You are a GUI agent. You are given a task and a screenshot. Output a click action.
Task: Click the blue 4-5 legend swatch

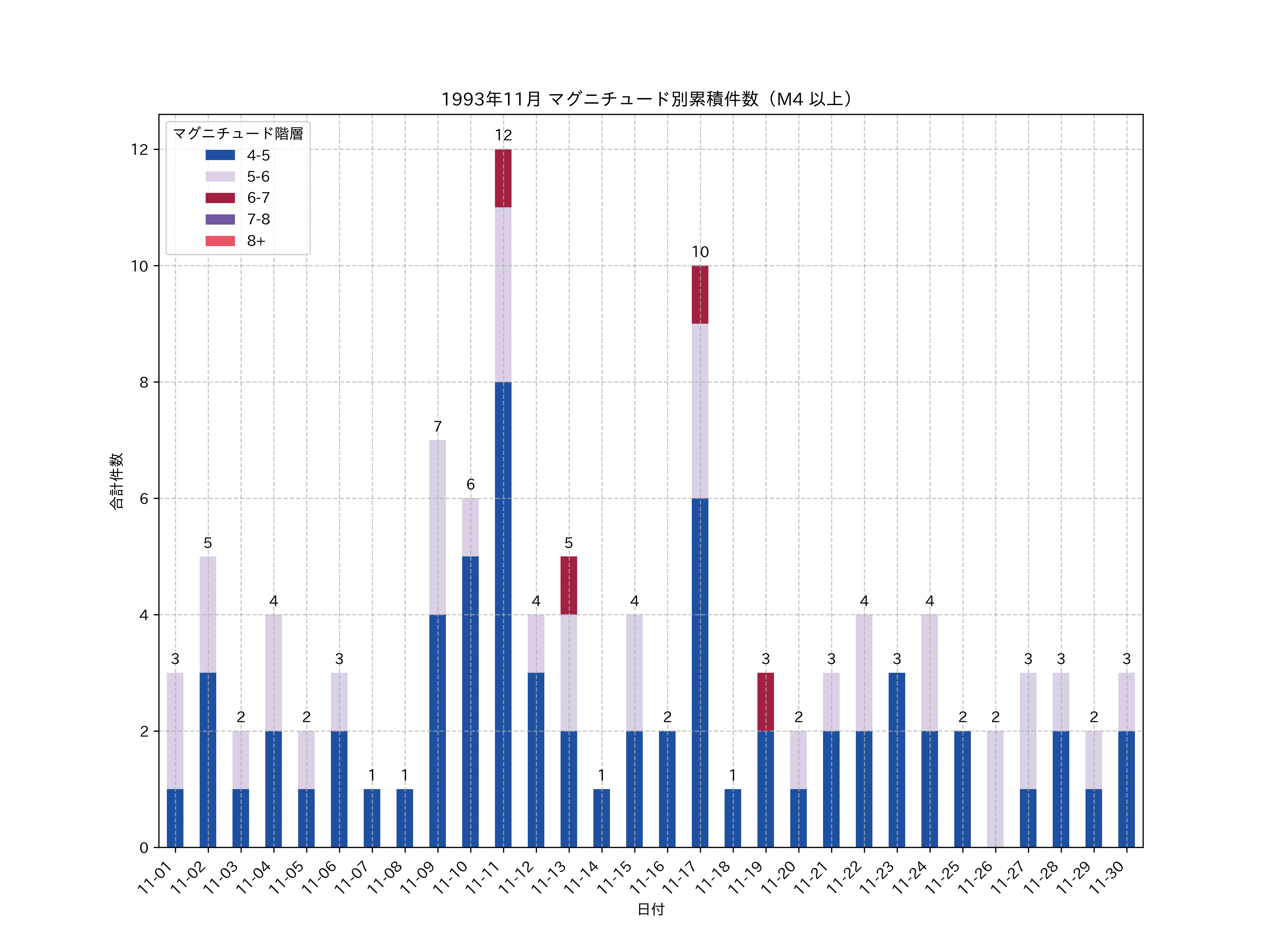220,155
